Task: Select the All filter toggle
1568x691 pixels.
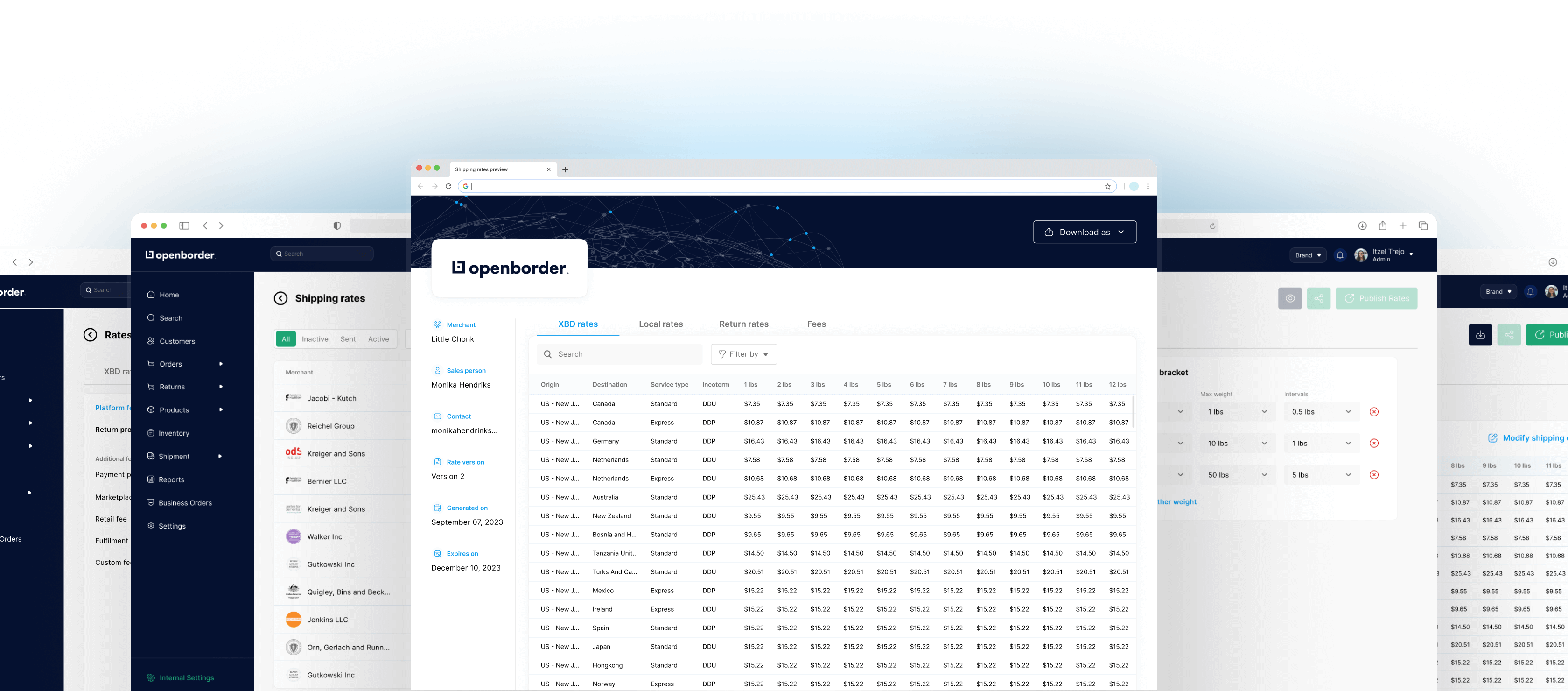Action: point(286,339)
